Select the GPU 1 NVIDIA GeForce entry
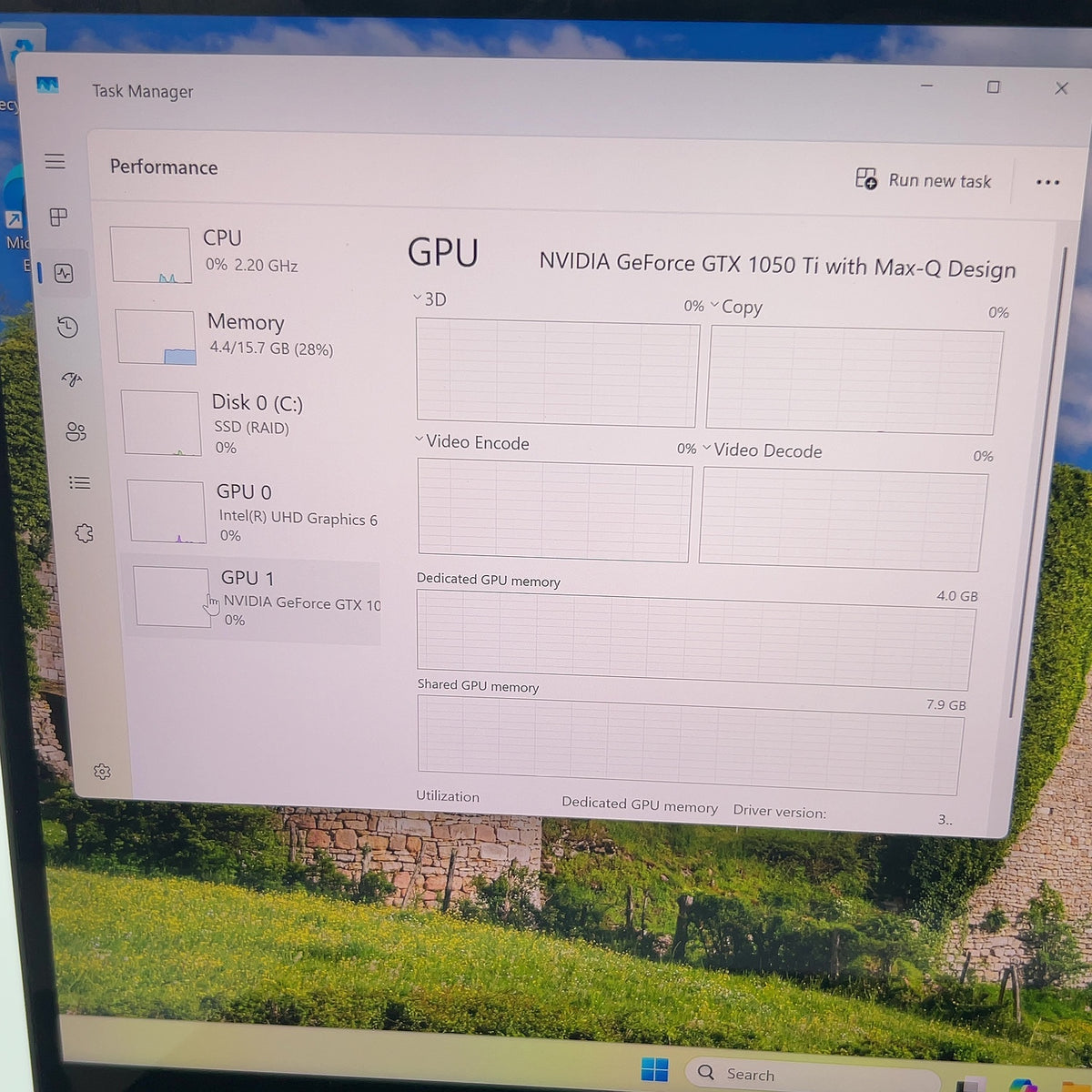Image resolution: width=1092 pixels, height=1092 pixels. point(252,600)
